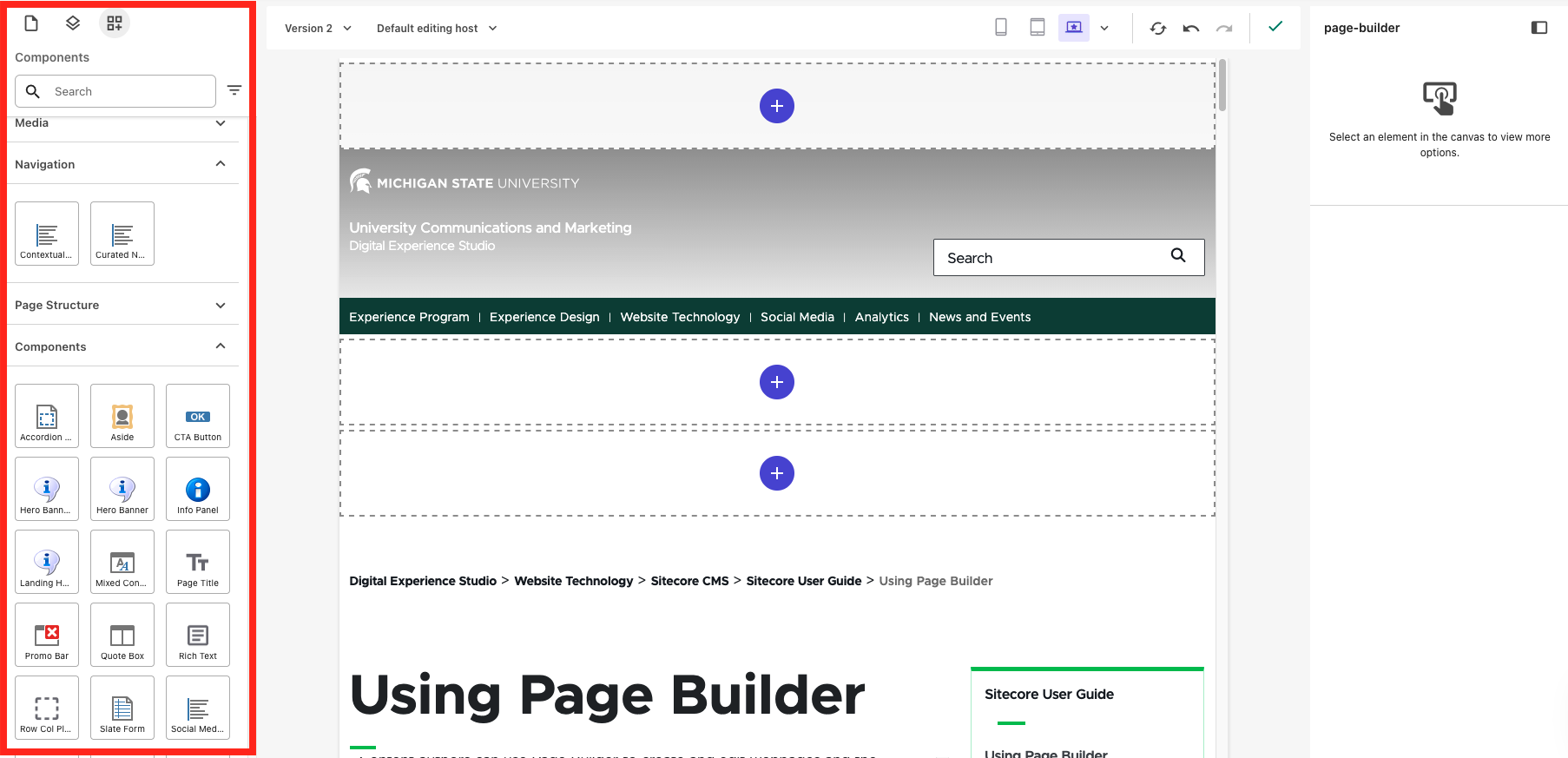Screen dimensions: 1568x758
Task: Switch to tablet device preview
Action: 1038,28
